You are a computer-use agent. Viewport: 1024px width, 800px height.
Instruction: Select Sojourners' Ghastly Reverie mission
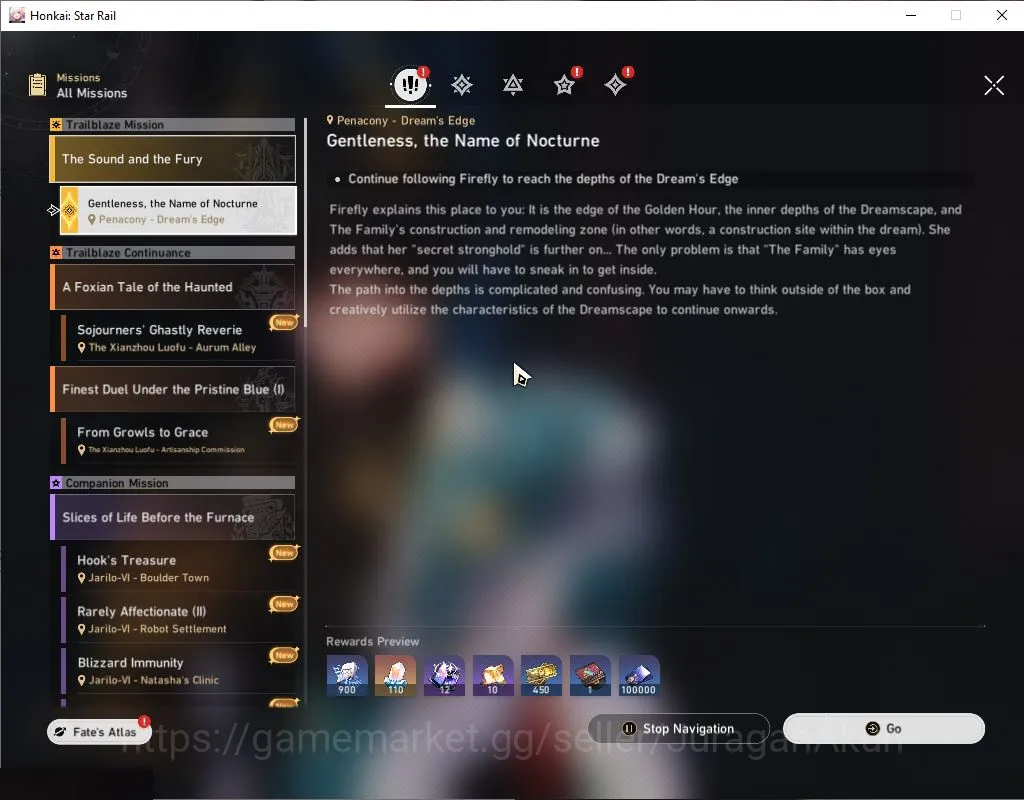[178, 338]
